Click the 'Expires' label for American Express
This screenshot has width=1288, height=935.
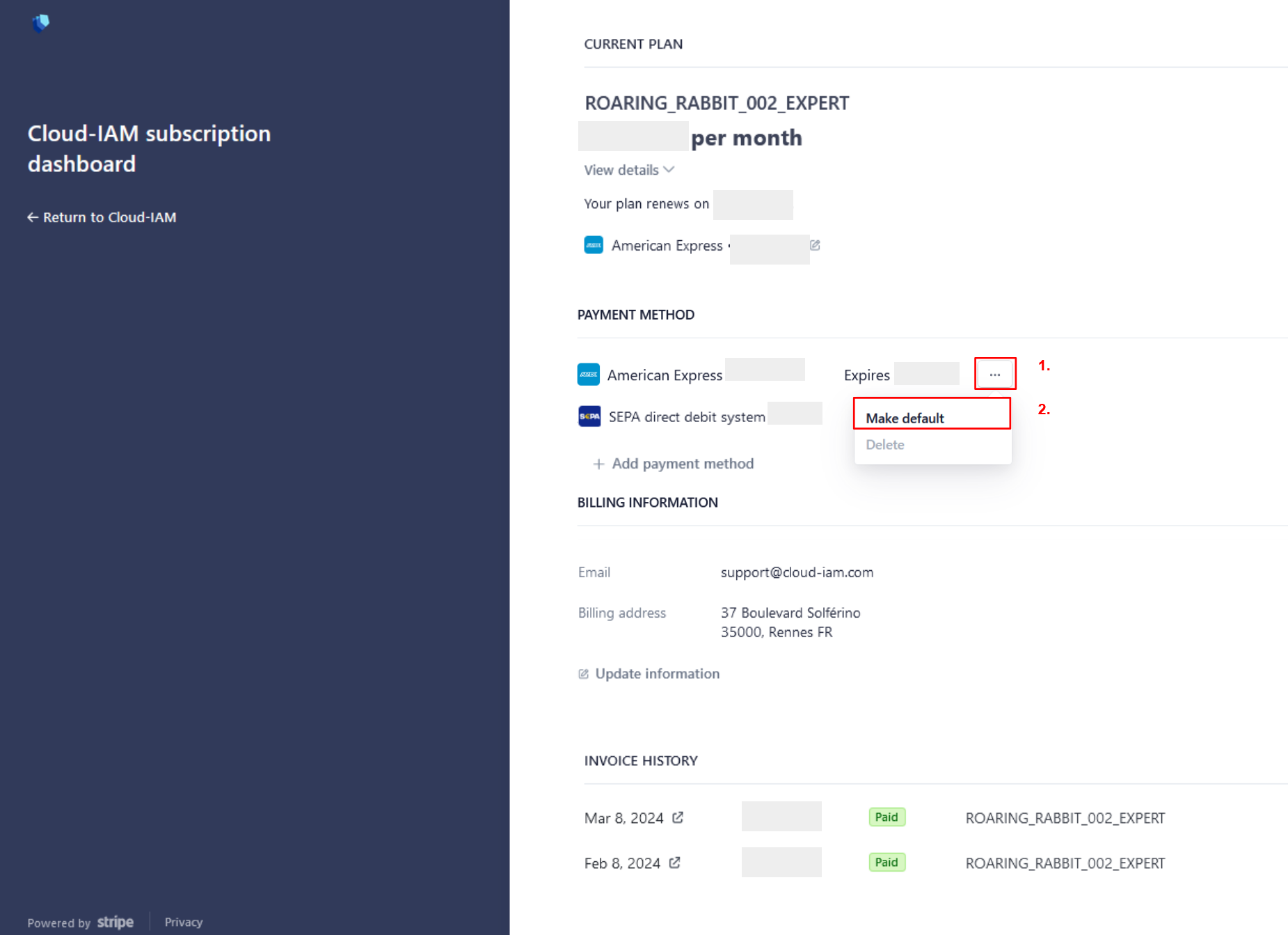(x=866, y=375)
